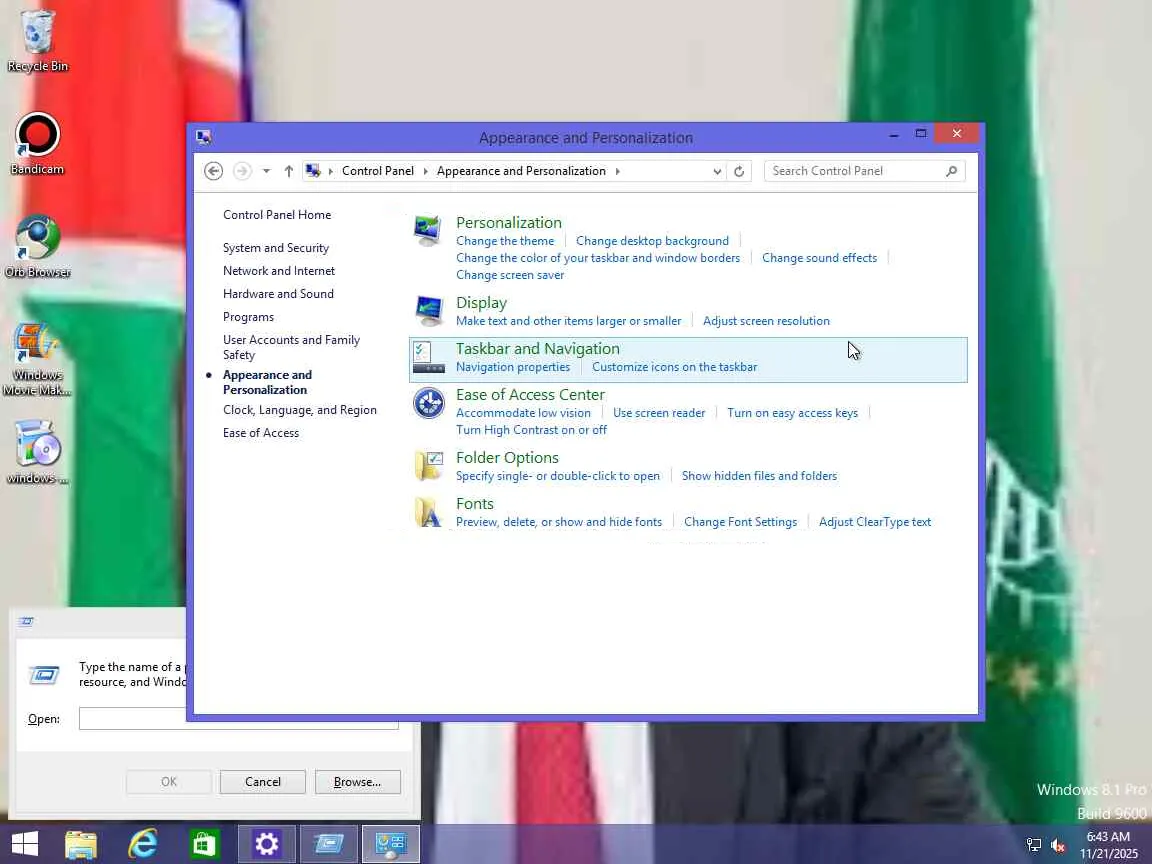1152x864 pixels.
Task: Refresh the Control Panel view
Action: 739,171
